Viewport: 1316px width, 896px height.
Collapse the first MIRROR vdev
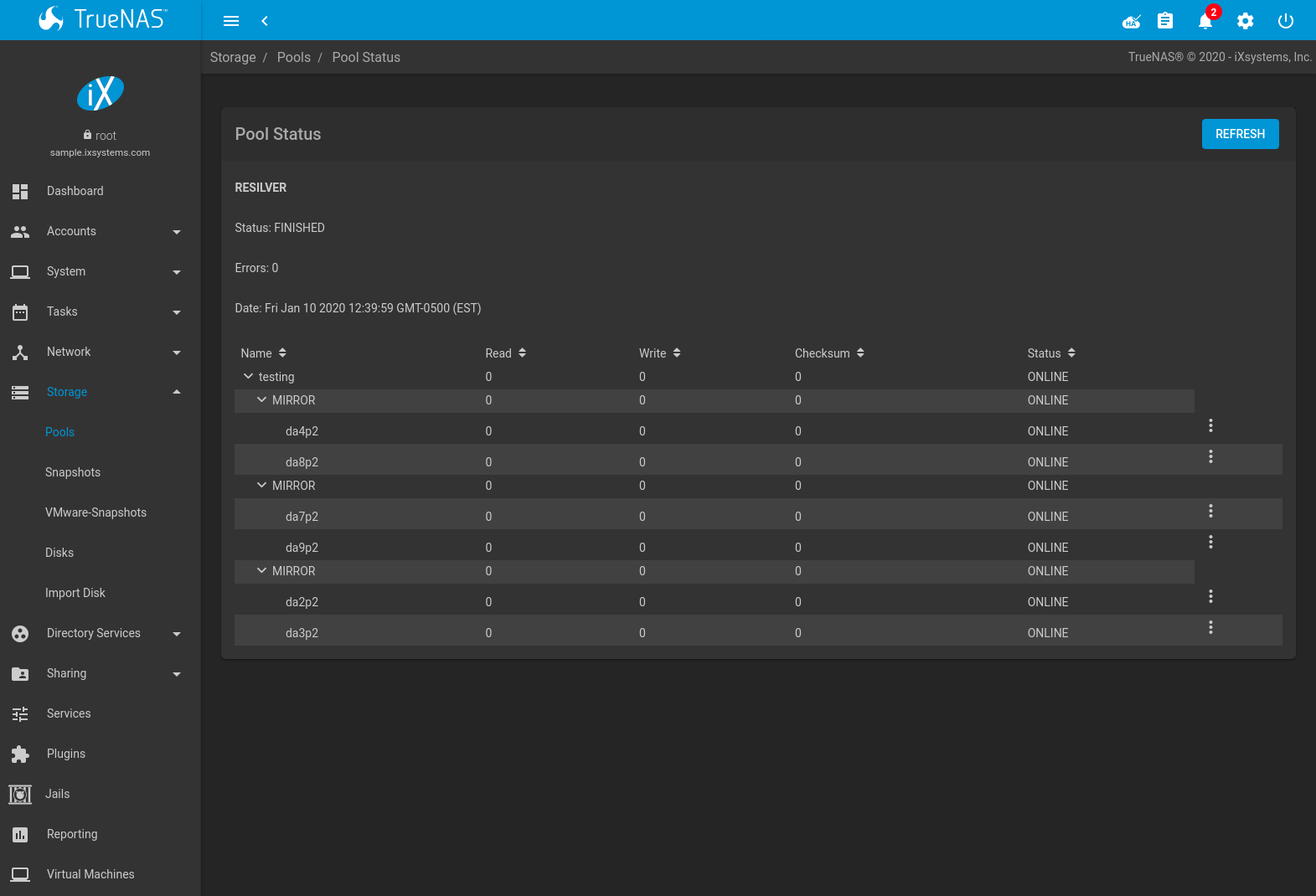(x=262, y=400)
